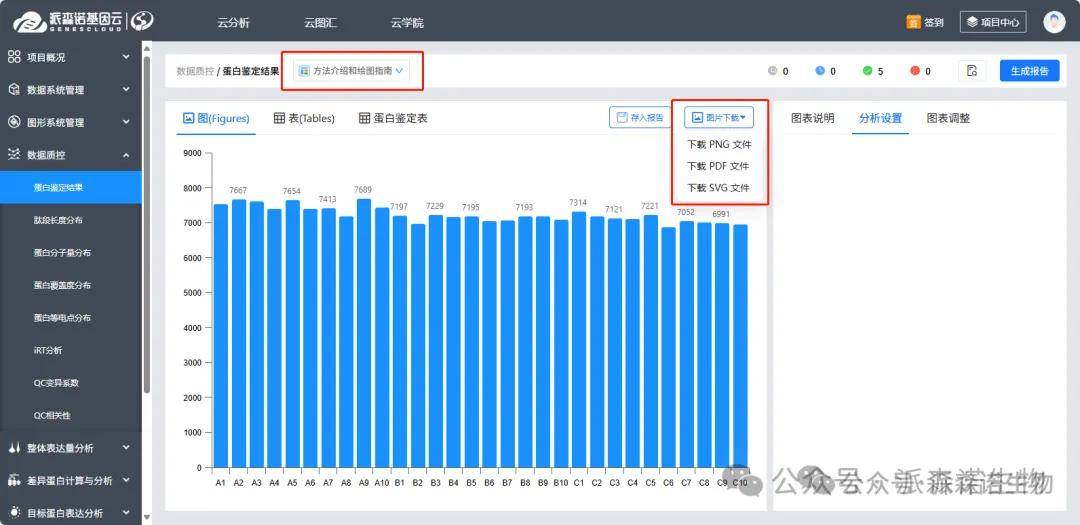Click the red status indicator icon

pos(914,71)
